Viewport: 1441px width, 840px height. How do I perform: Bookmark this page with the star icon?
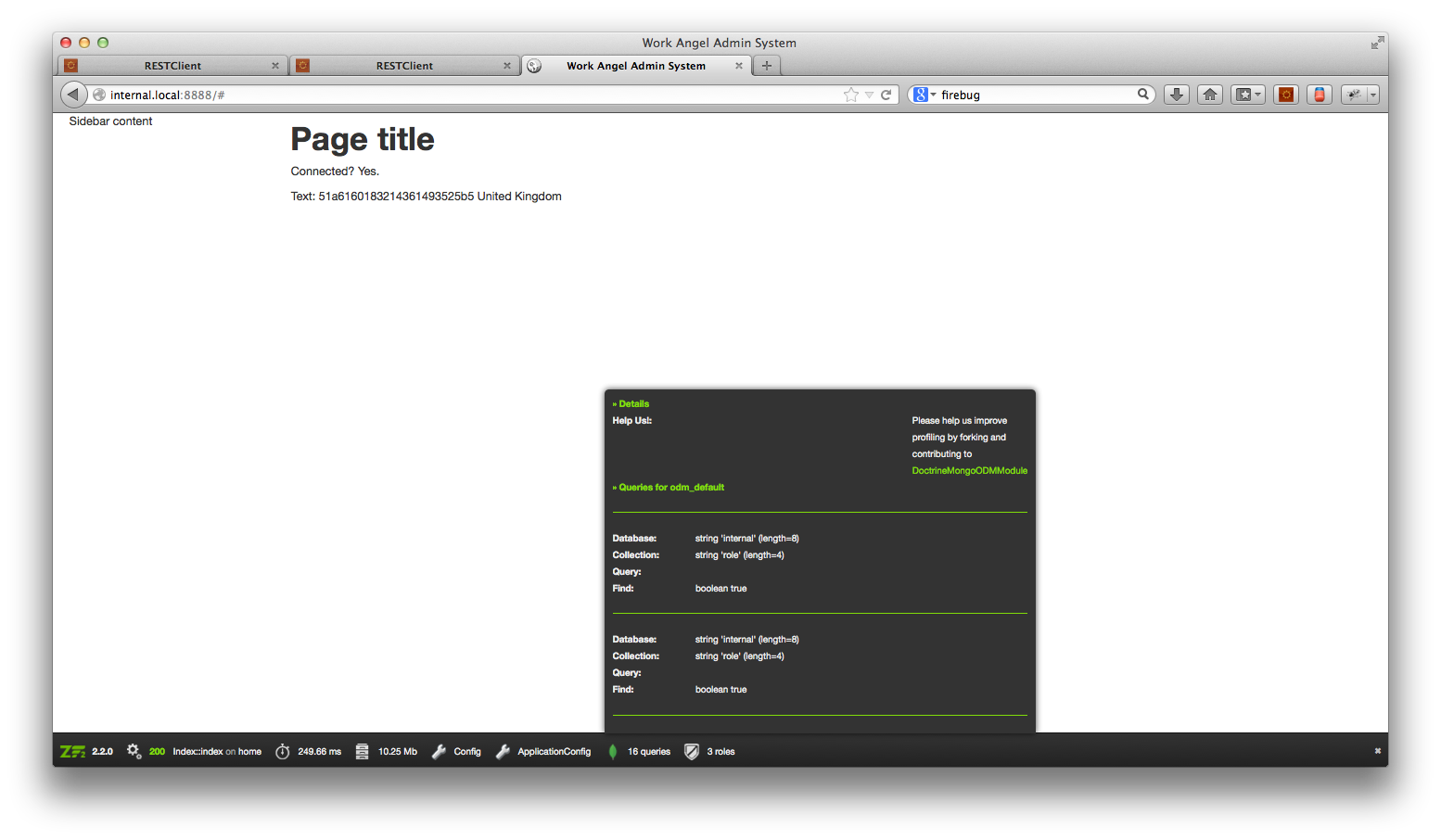point(851,95)
